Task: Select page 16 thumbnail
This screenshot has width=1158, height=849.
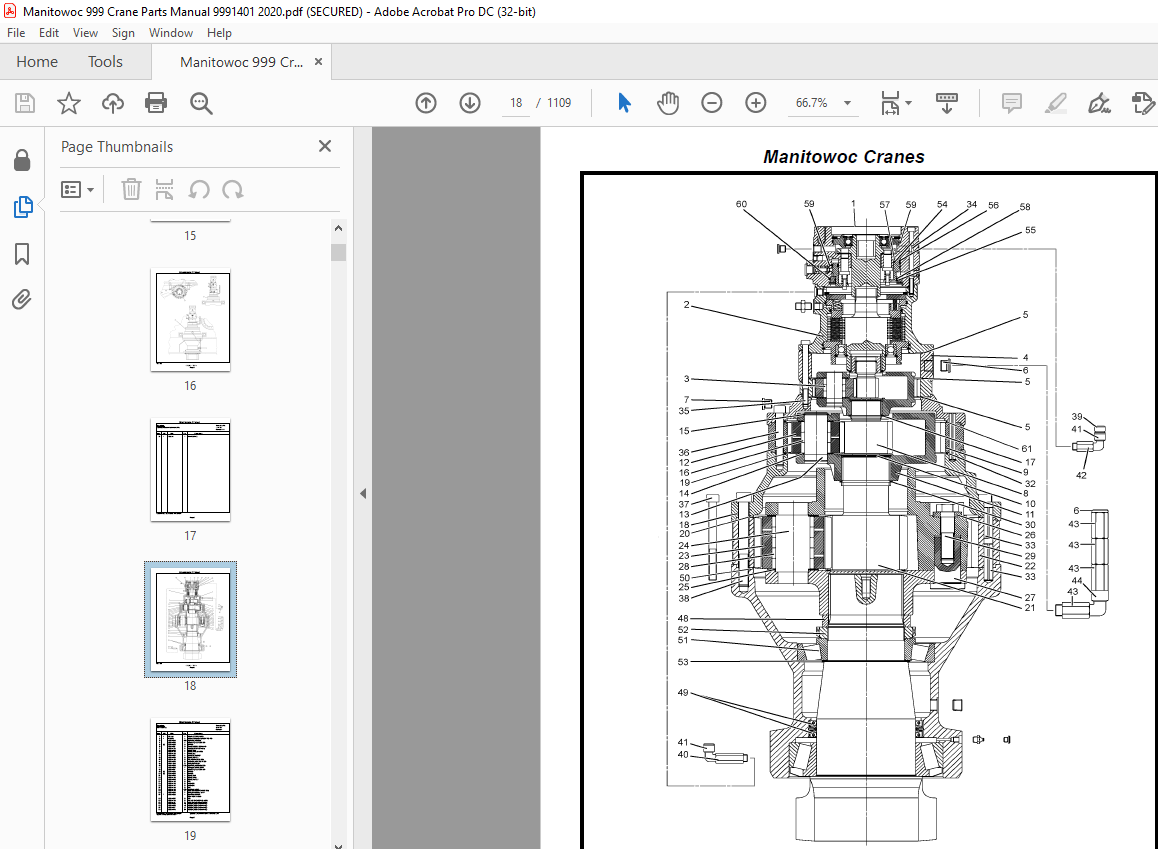Action: 191,320
